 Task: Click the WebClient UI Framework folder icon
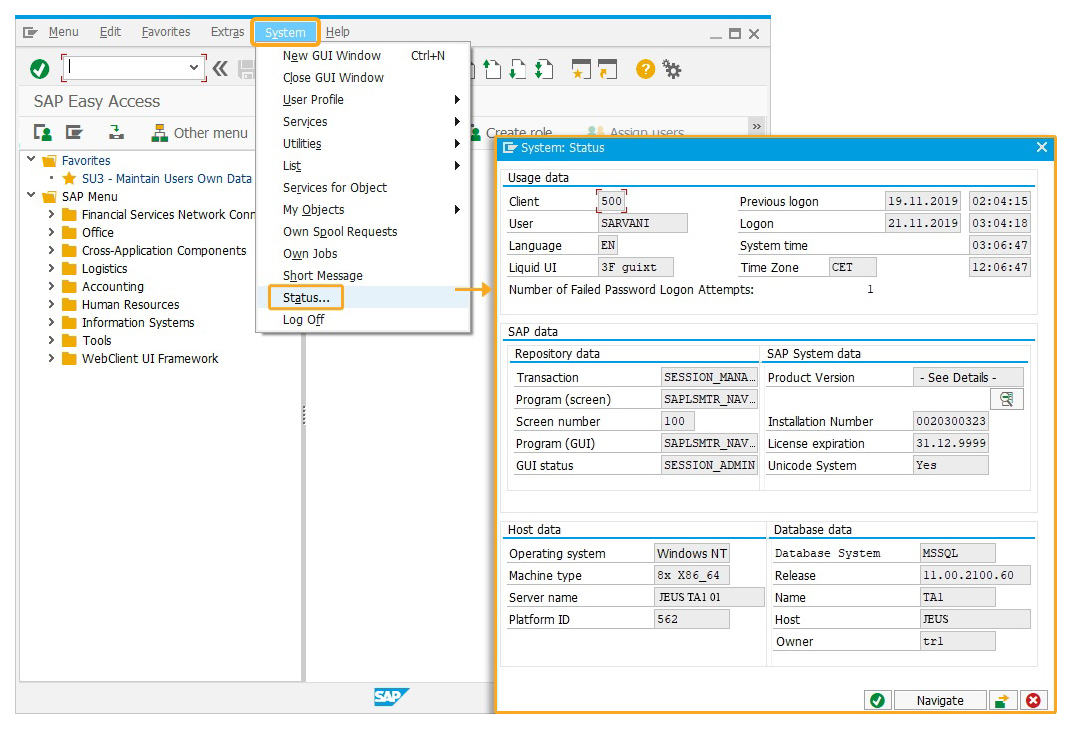[x=69, y=358]
